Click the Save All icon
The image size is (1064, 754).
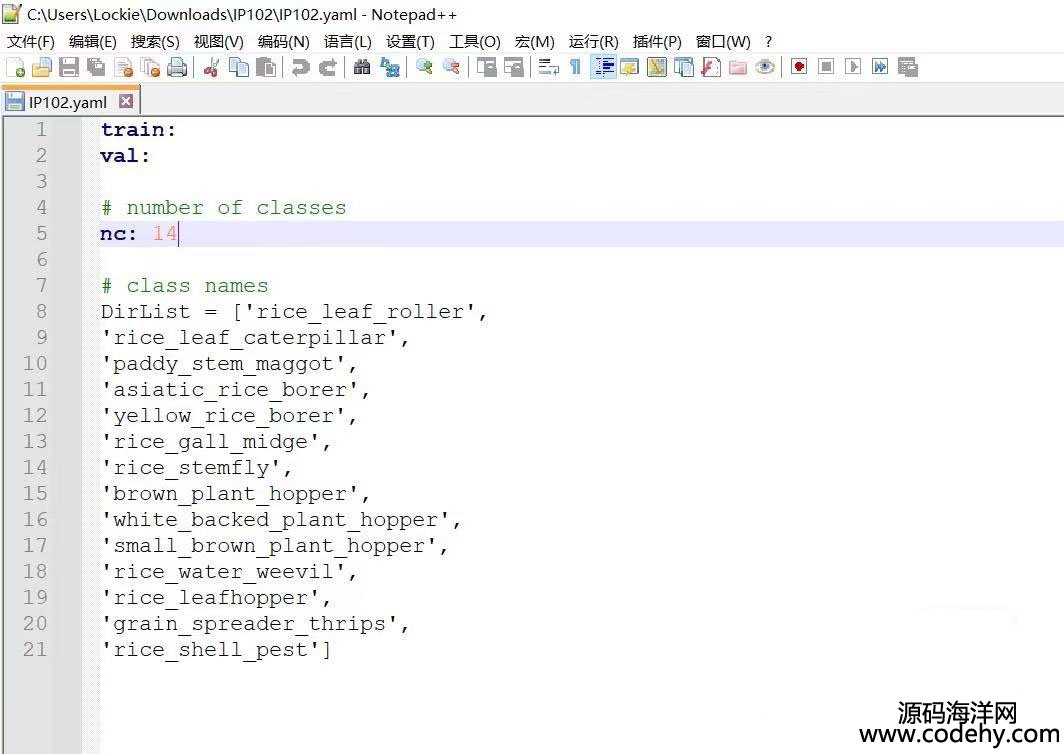(x=96, y=67)
